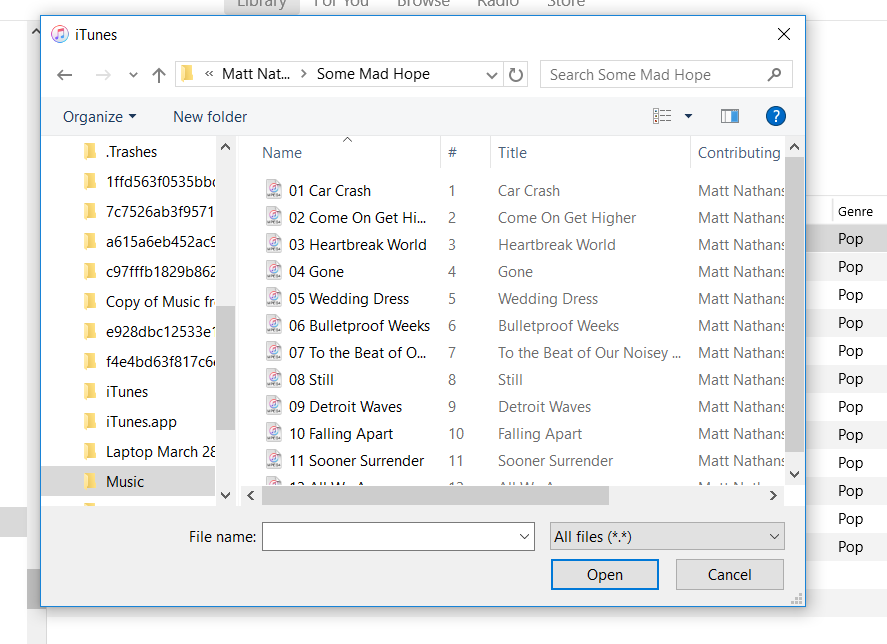Go up one folder level
This screenshot has height=644, width=887.
click(x=159, y=75)
